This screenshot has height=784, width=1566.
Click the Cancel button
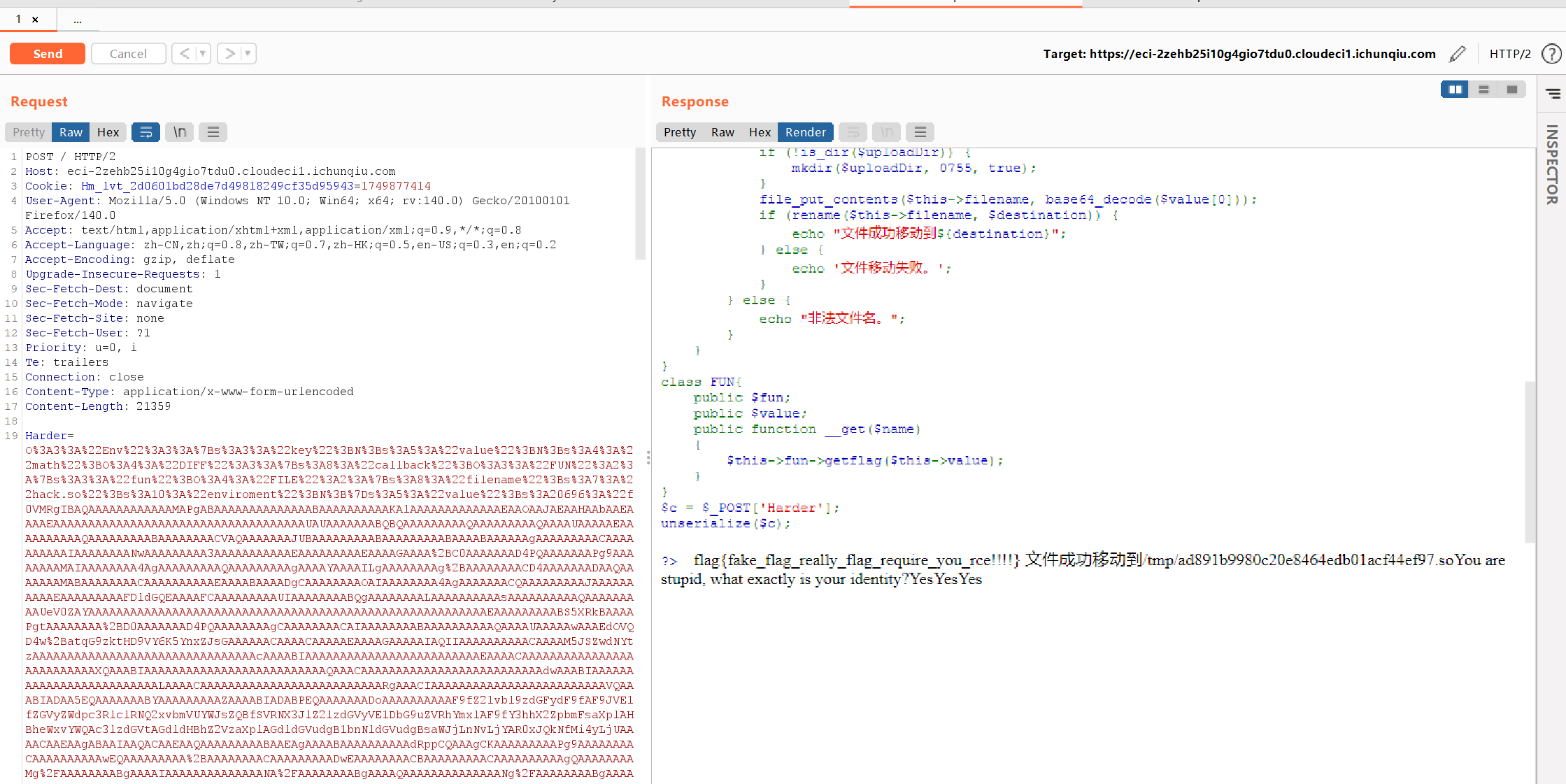(128, 54)
